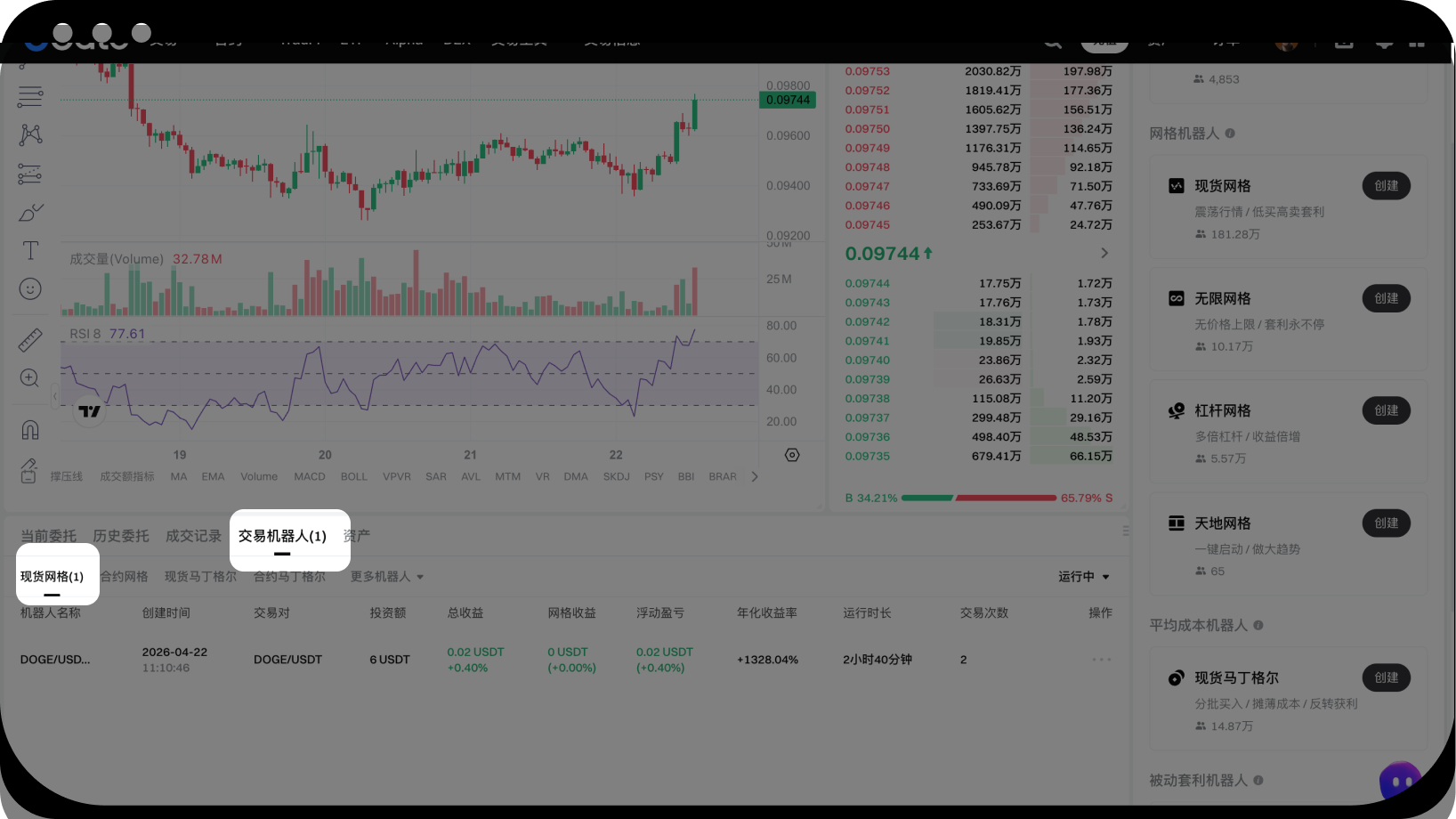Click 创建 button for 现货网格
This screenshot has height=819, width=1456.
click(x=1386, y=186)
